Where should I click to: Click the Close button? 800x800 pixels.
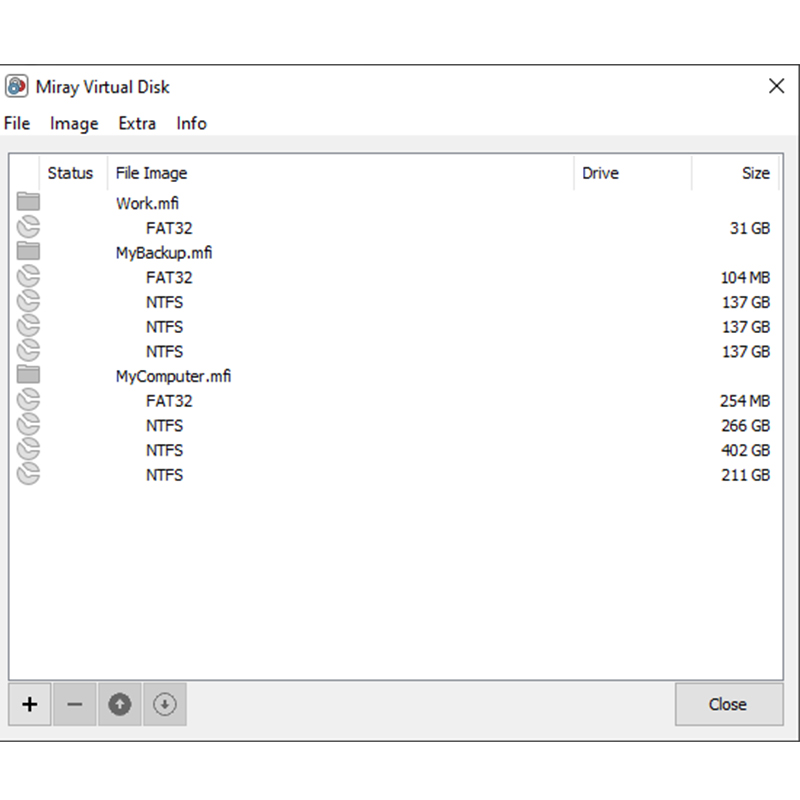[x=729, y=704]
